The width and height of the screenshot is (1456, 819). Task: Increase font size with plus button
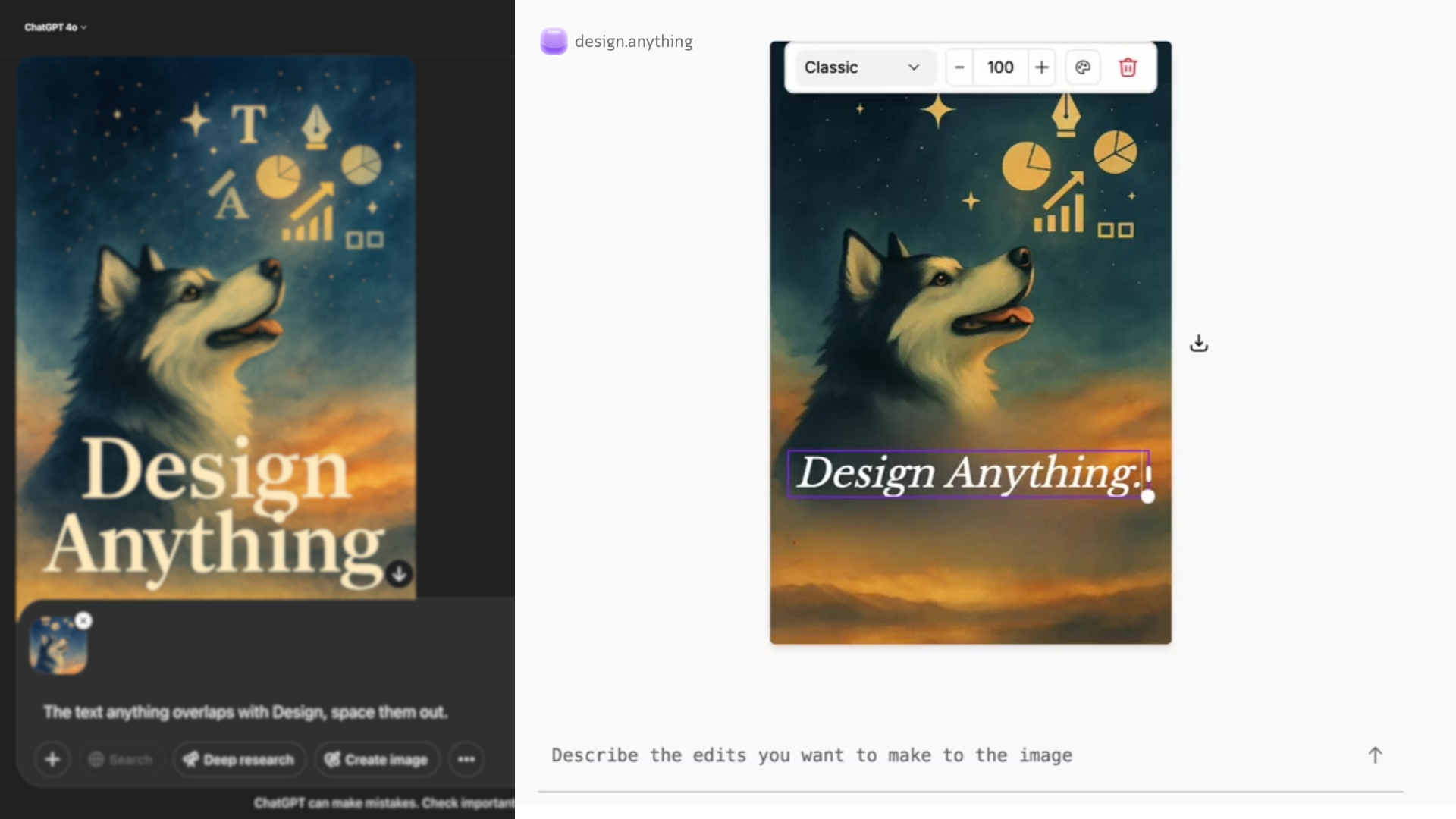[x=1042, y=67]
